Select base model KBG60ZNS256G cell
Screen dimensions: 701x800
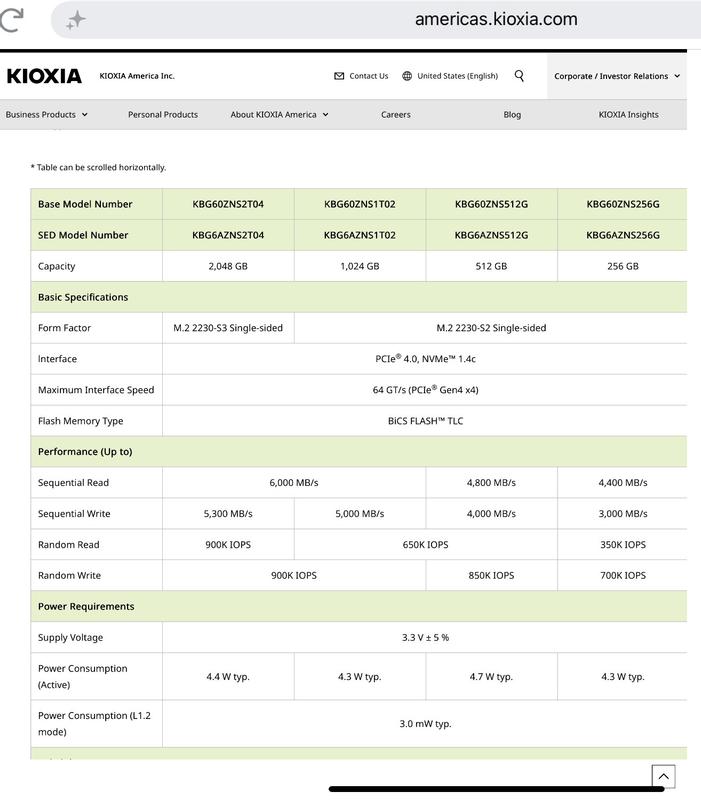pos(622,204)
